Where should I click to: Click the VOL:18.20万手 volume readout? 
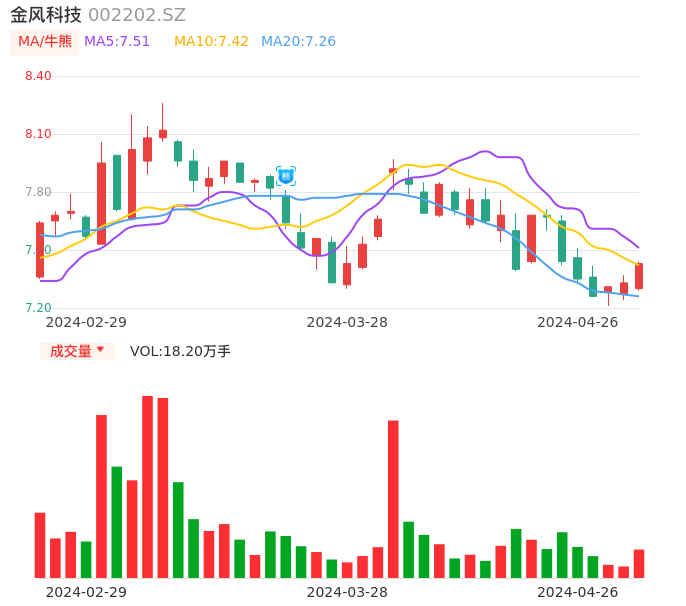180,351
